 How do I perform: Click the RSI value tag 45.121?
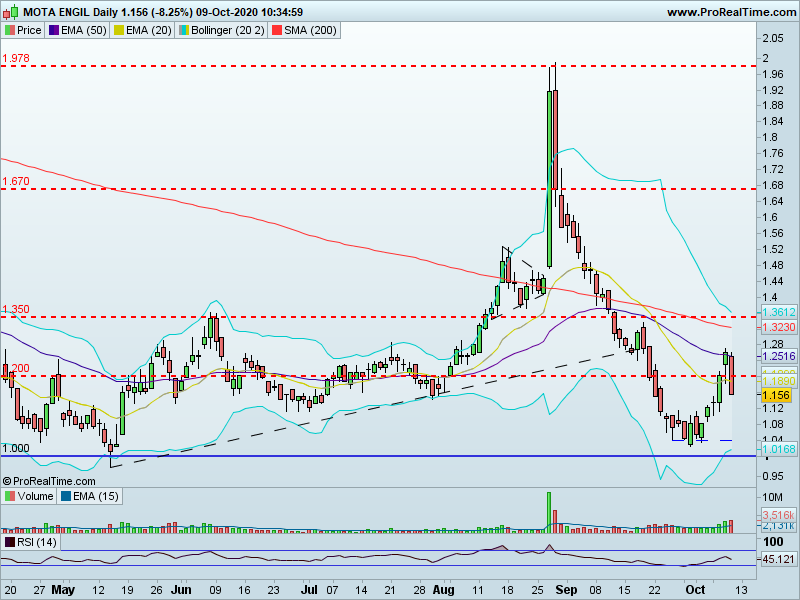pyautogui.click(x=779, y=560)
